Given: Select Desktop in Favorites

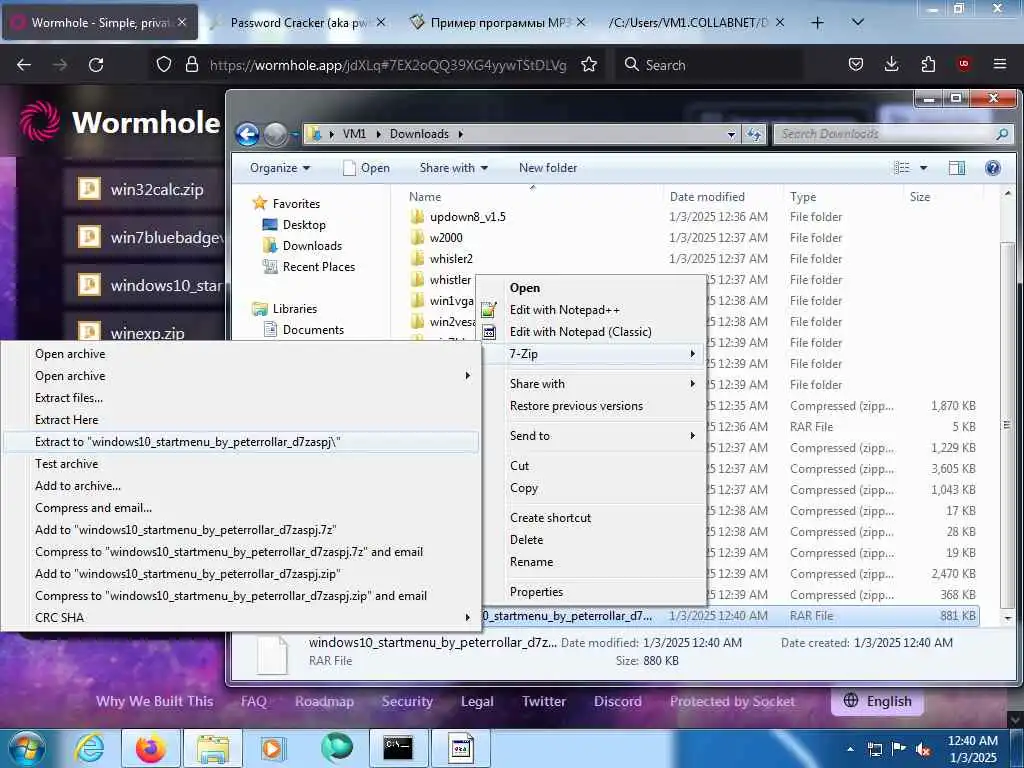Looking at the screenshot, I should click(294, 225).
